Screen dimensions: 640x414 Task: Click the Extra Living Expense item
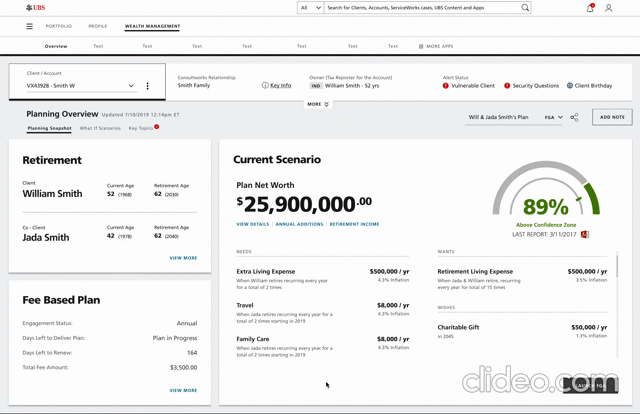pos(322,279)
